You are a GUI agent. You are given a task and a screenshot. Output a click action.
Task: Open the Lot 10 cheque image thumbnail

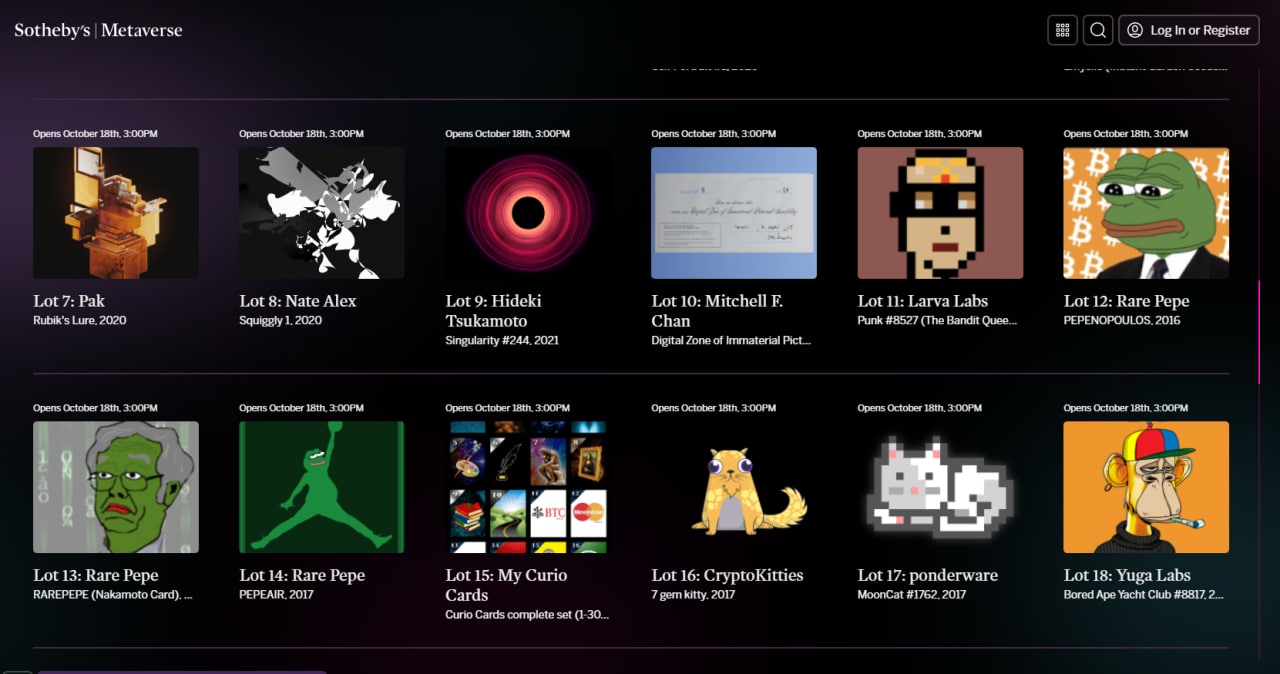[734, 213]
